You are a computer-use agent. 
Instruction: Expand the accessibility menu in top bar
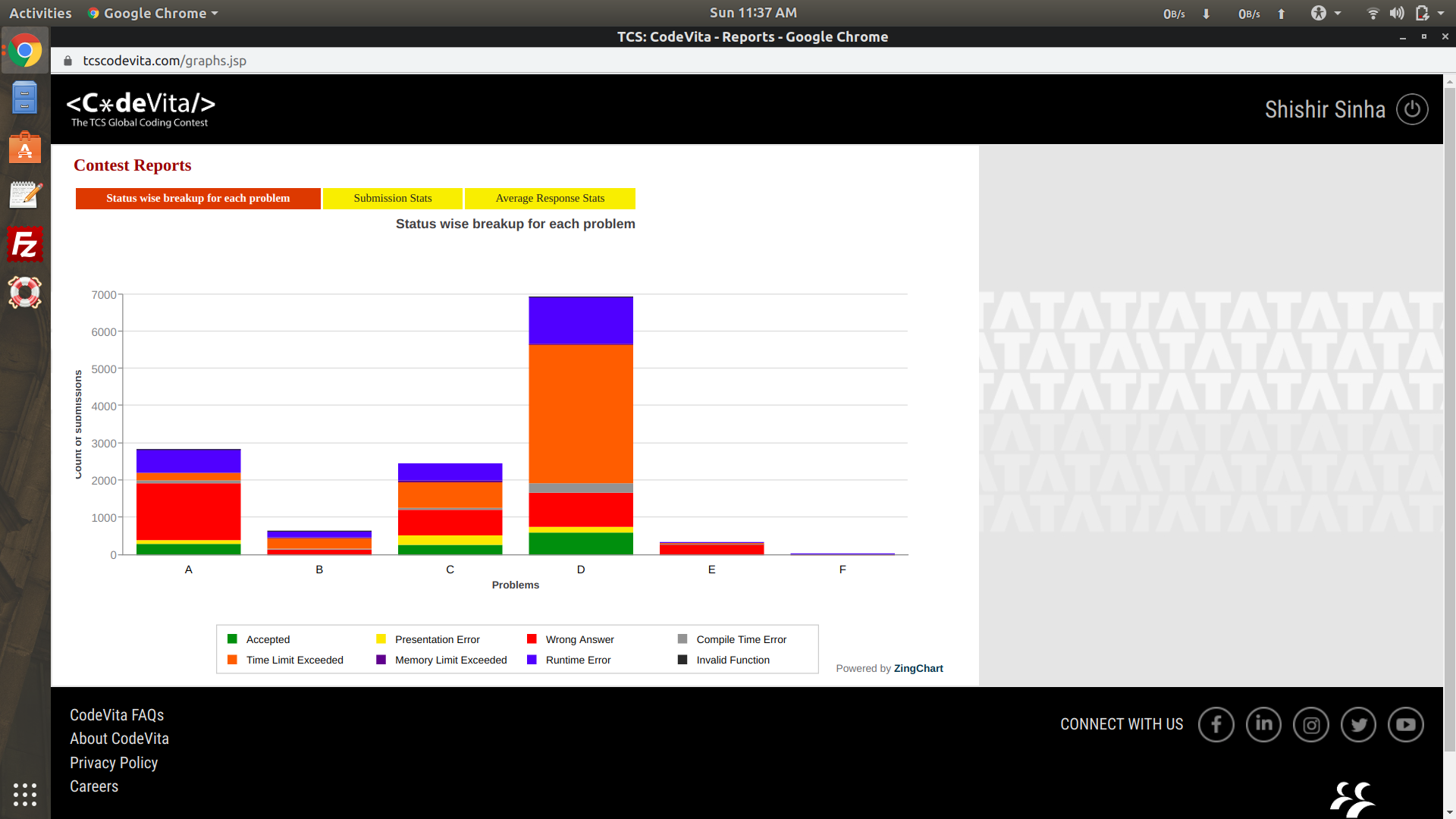pyautogui.click(x=1326, y=13)
